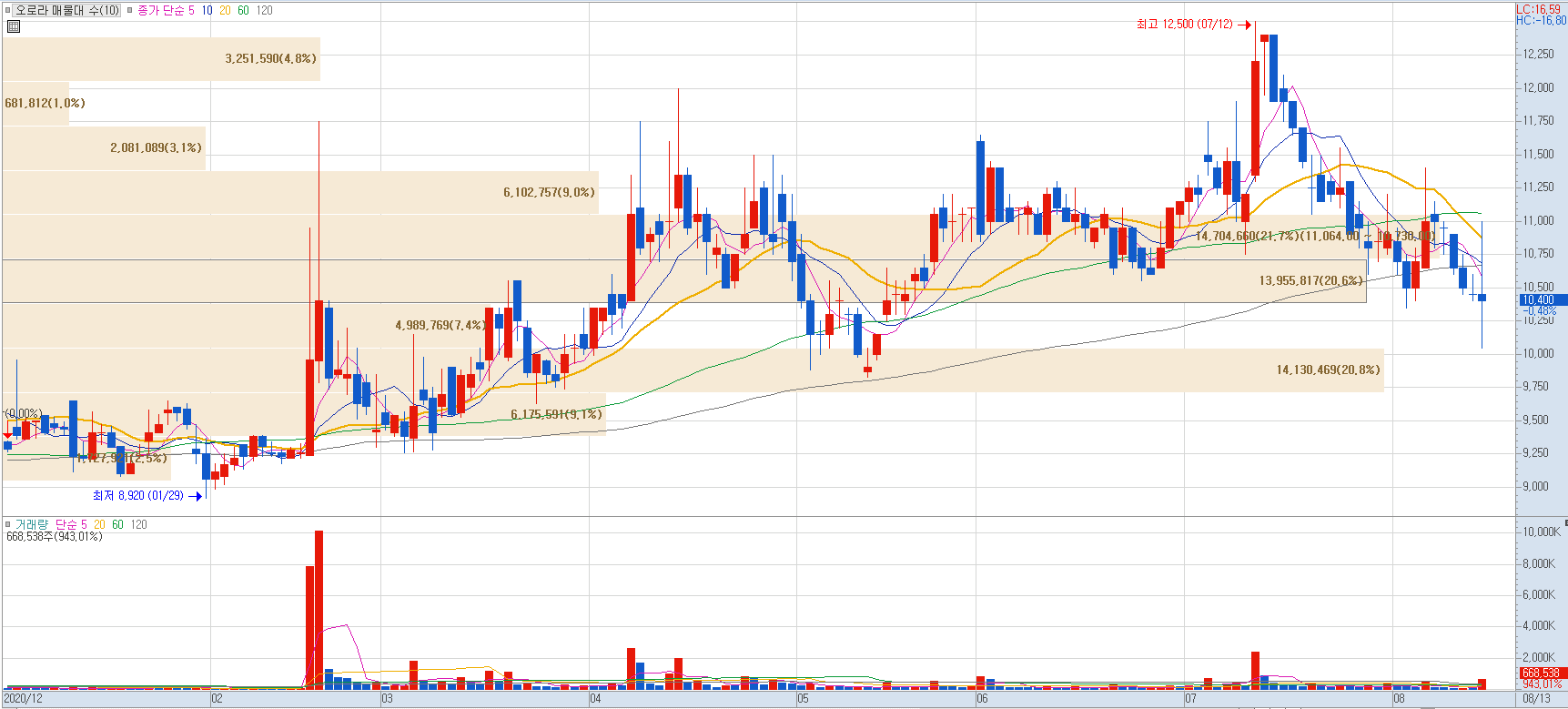This screenshot has width=1568, height=709.
Task: Click the 14,130,469(20.8%) volume profile label
Action: click(1328, 370)
